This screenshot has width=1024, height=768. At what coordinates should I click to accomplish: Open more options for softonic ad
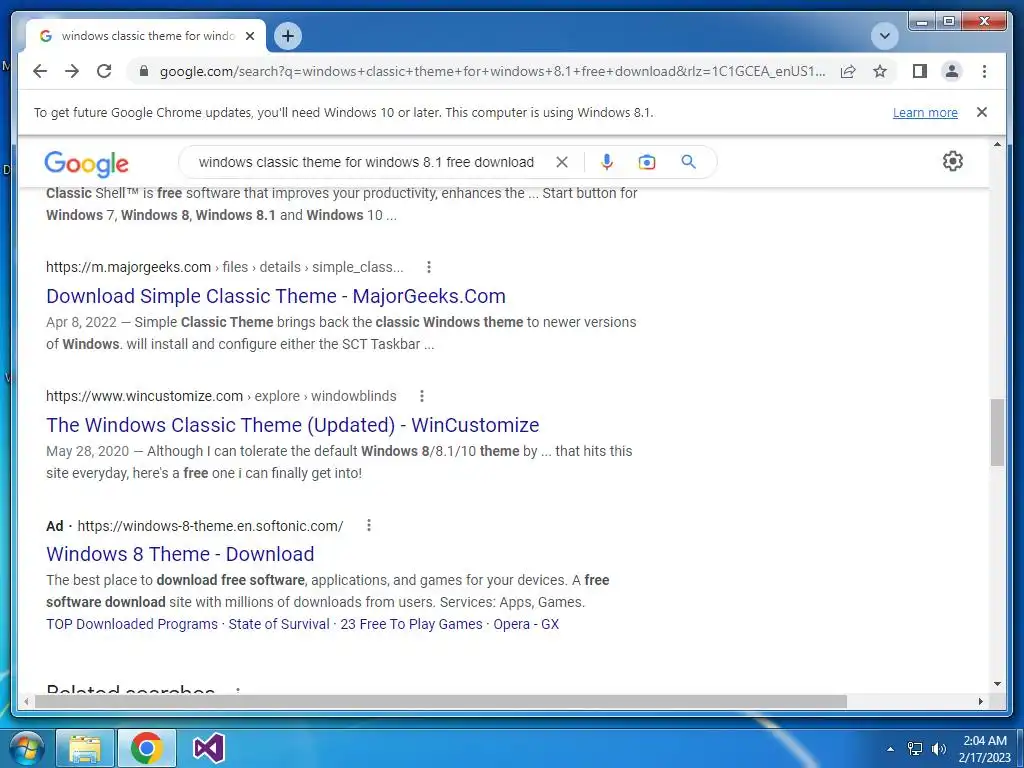pos(368,525)
